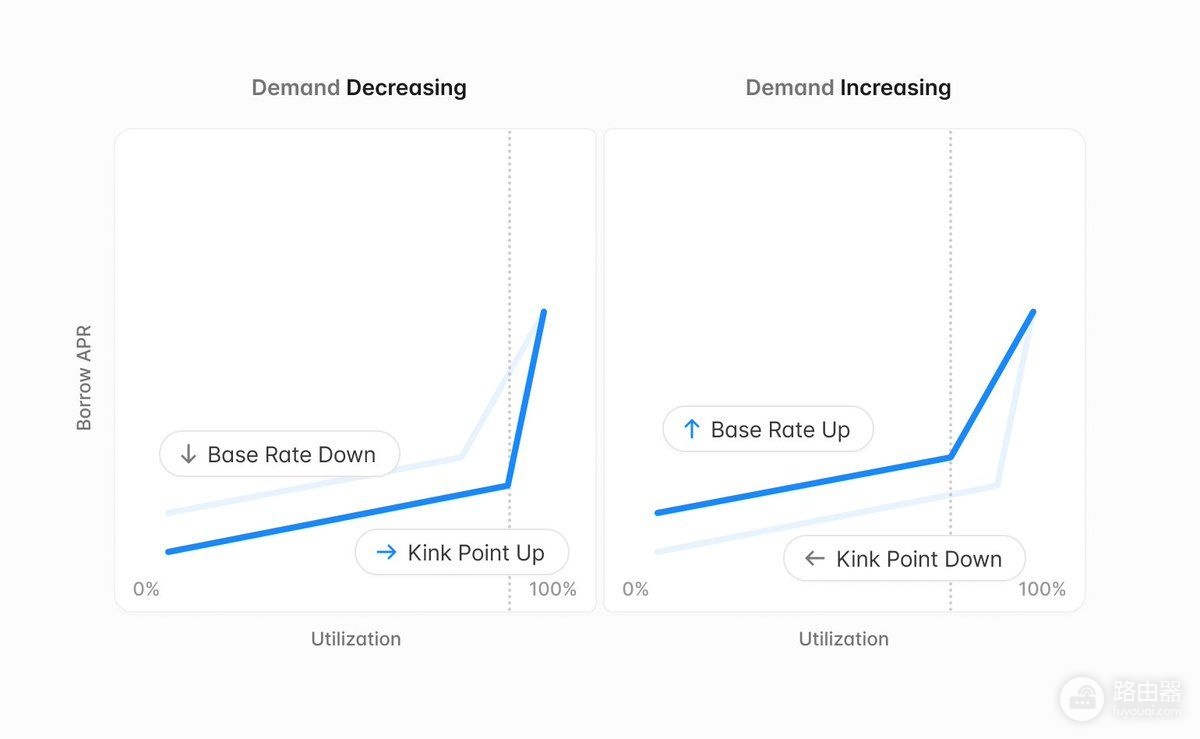Select the Base Rate Up pill label
This screenshot has width=1200, height=739.
[x=768, y=430]
